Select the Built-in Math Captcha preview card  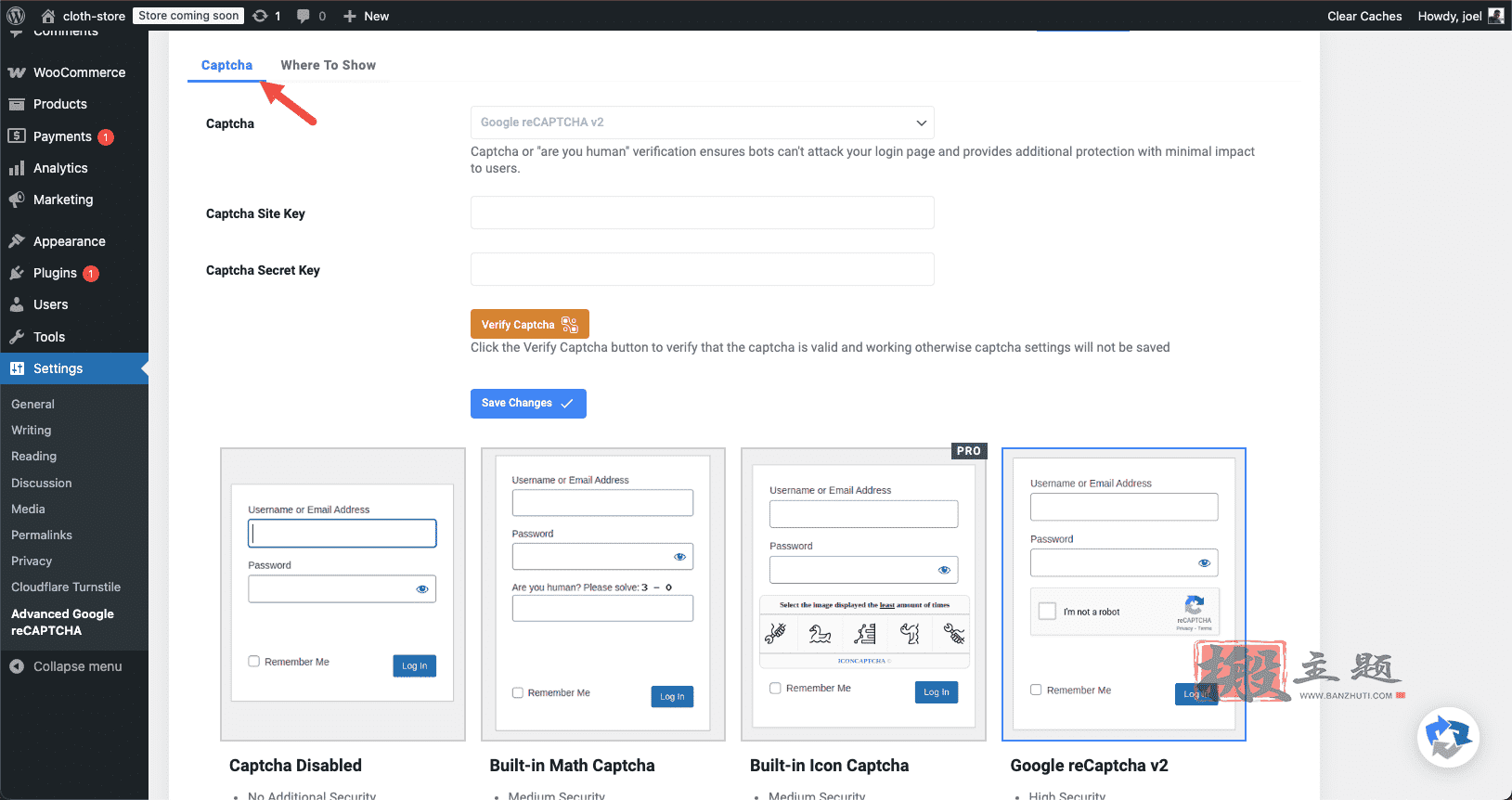(603, 594)
